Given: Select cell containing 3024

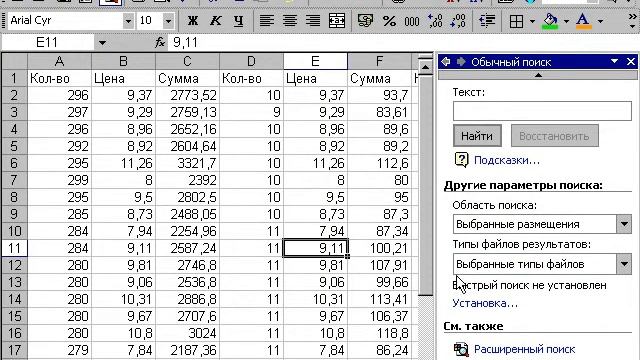Looking at the screenshot, I should [x=187, y=333].
